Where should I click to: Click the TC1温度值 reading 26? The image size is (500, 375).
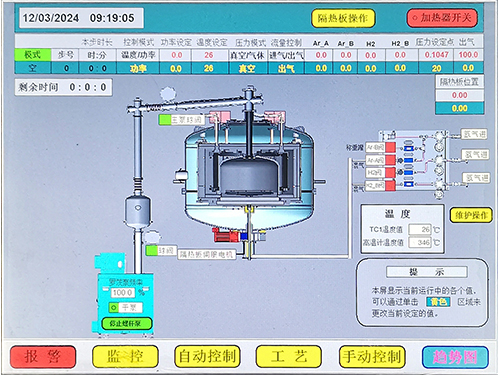pos(420,229)
